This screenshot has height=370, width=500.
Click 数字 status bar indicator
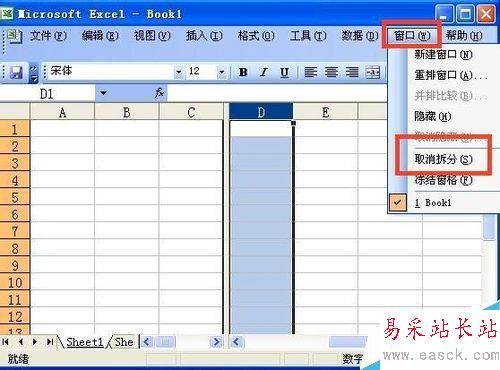(x=352, y=359)
